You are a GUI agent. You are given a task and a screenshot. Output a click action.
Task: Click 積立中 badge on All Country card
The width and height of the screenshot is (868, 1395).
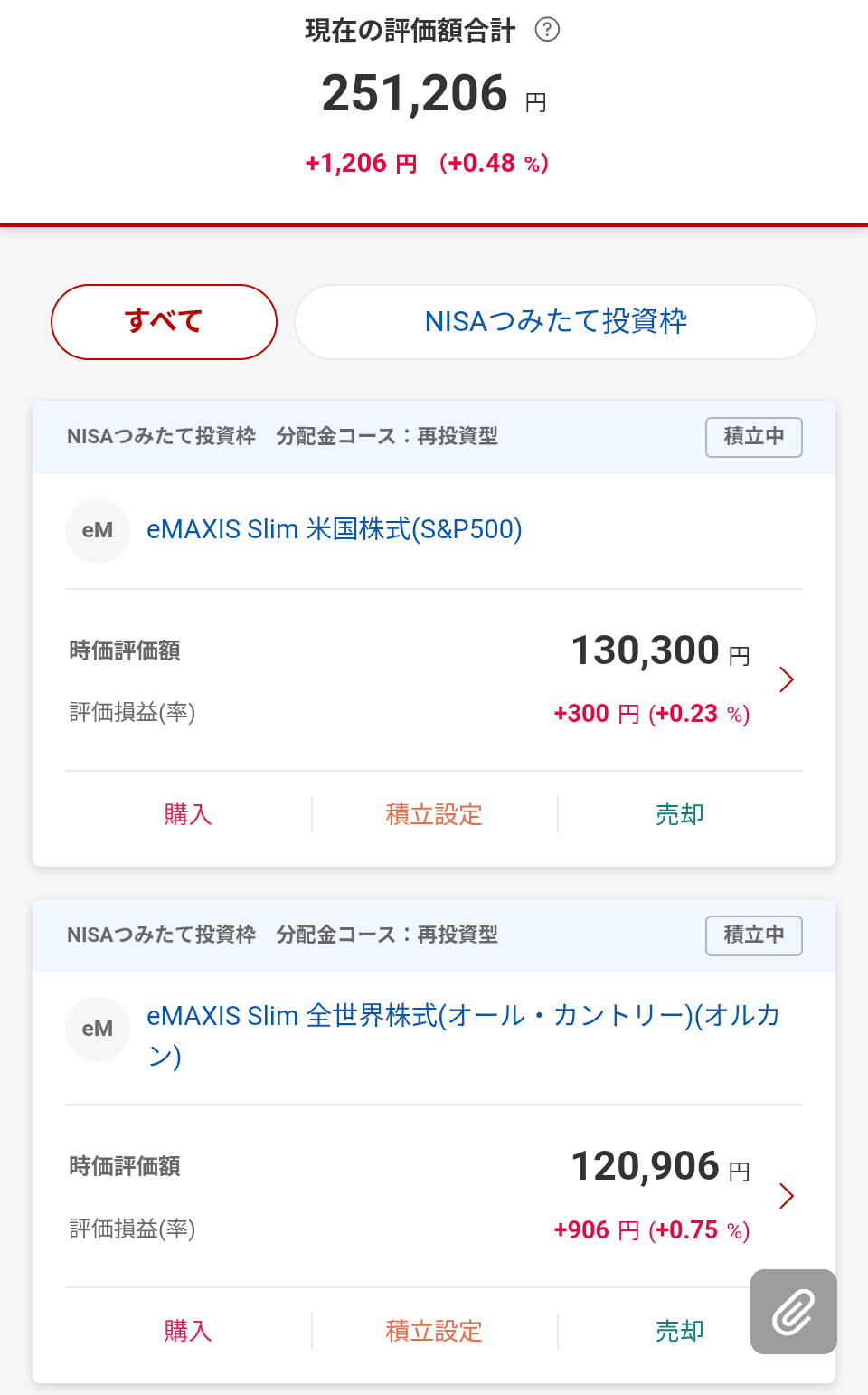(x=753, y=935)
